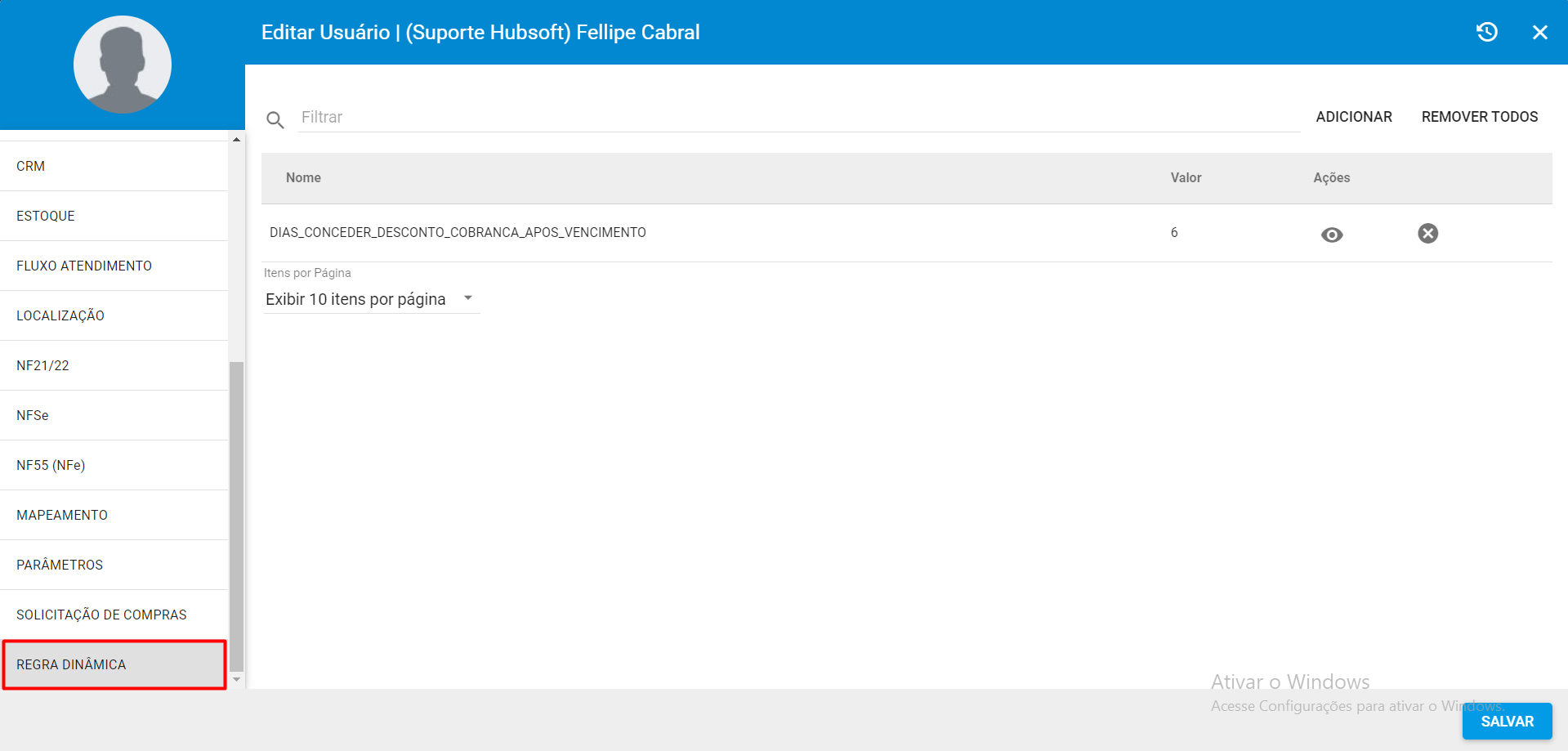This screenshot has width=1568, height=751.
Task: Open the change history clock icon
Action: point(1486,32)
